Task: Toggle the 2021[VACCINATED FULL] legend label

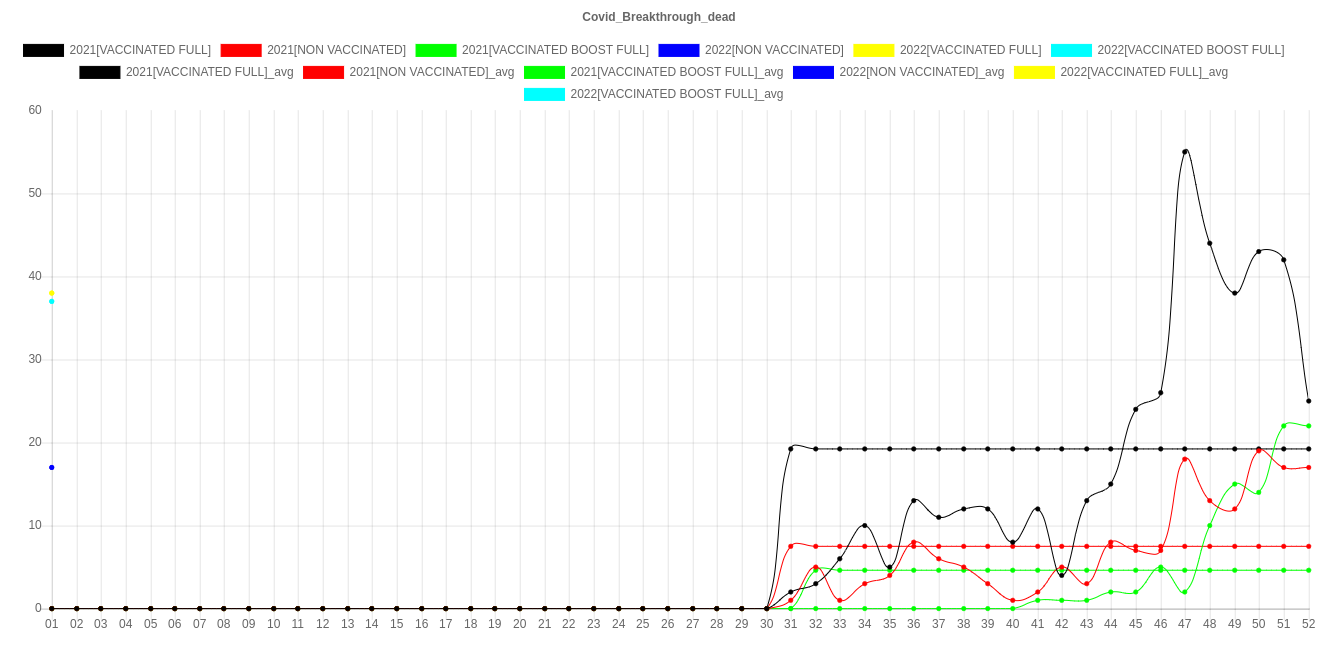Action: [140, 50]
